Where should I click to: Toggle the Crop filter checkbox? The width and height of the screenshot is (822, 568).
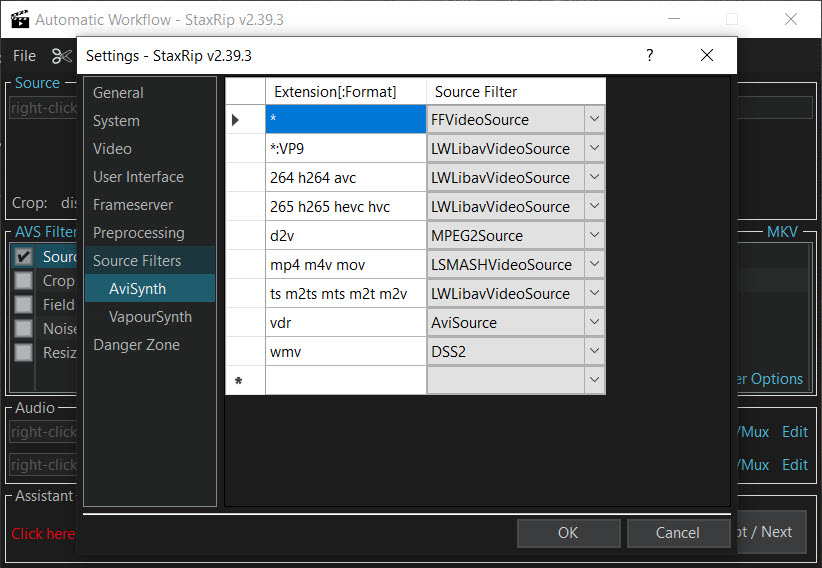[24, 281]
